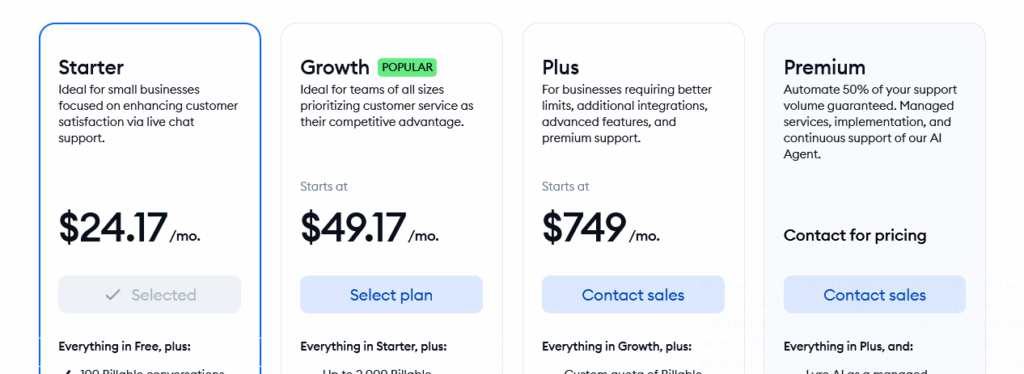The image size is (1024, 374).
Task: Click the Everything in Free, plus heading
Action: pyautogui.click(x=125, y=347)
